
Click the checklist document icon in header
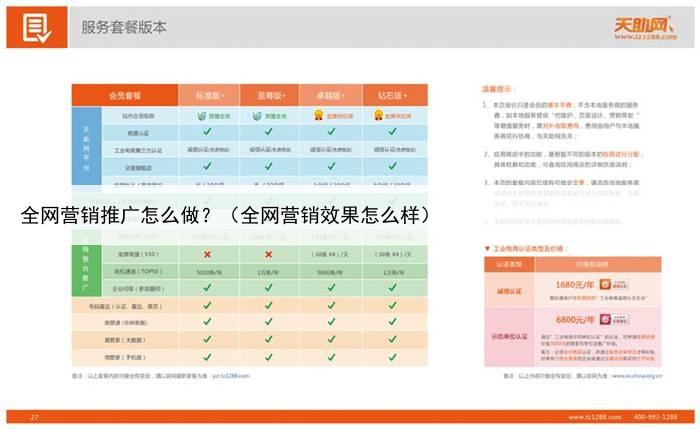pos(37,27)
